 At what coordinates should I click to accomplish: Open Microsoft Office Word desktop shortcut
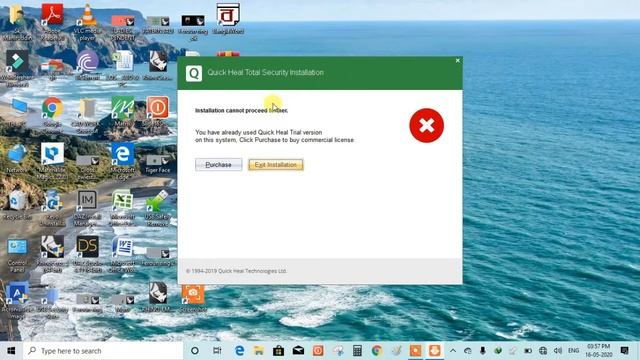click(122, 254)
